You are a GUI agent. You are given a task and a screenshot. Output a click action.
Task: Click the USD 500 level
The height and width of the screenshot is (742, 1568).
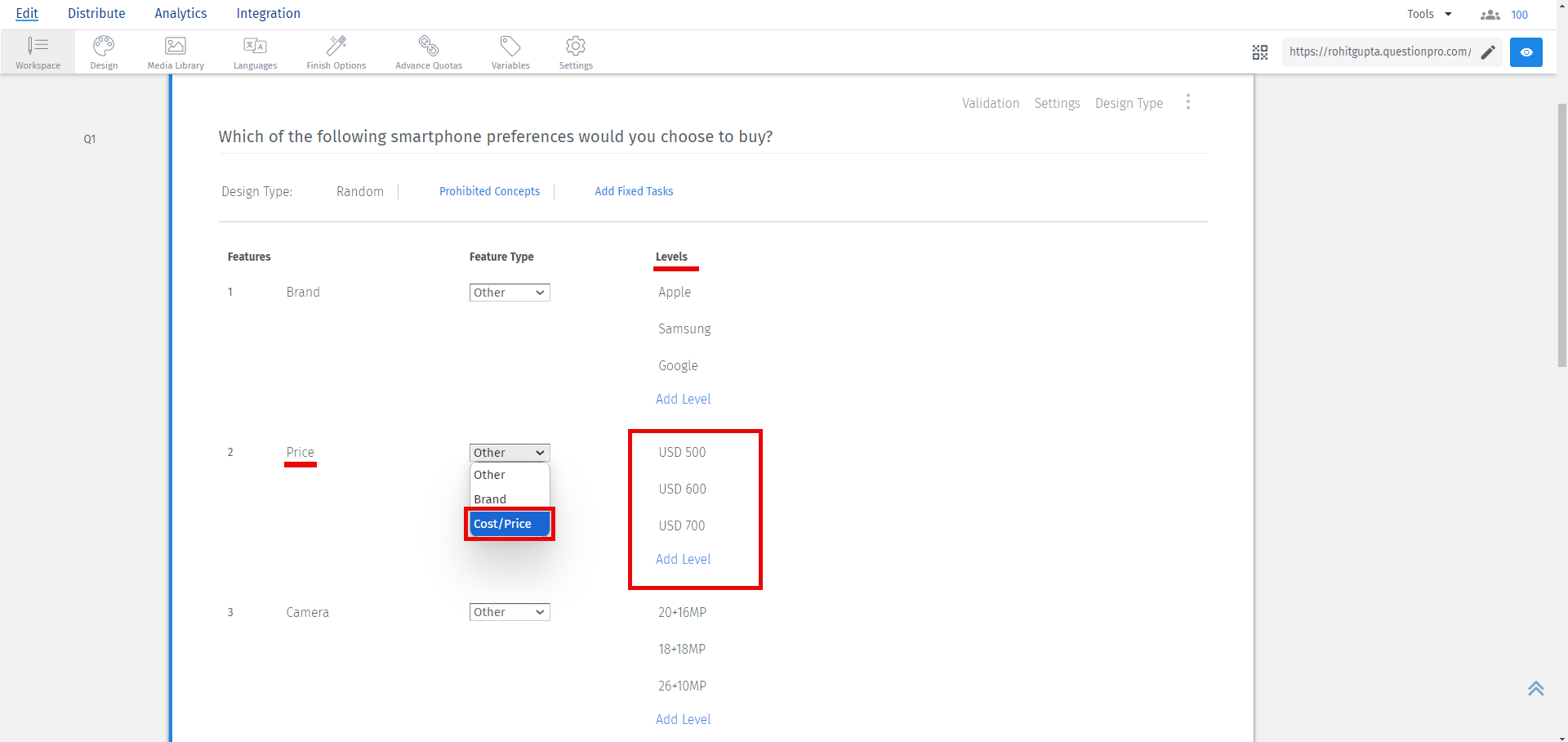[682, 452]
